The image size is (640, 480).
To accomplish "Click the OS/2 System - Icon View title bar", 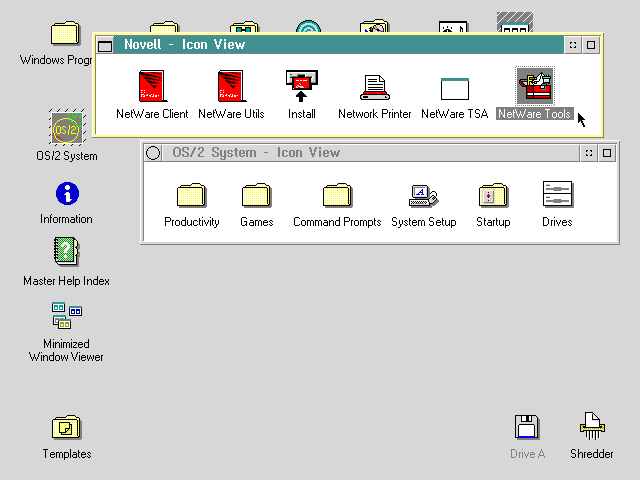I will pyautogui.click(x=371, y=153).
